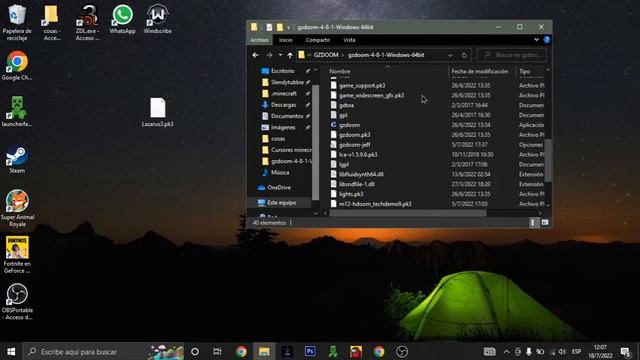Open Task View from the taskbar

[x=217, y=351]
